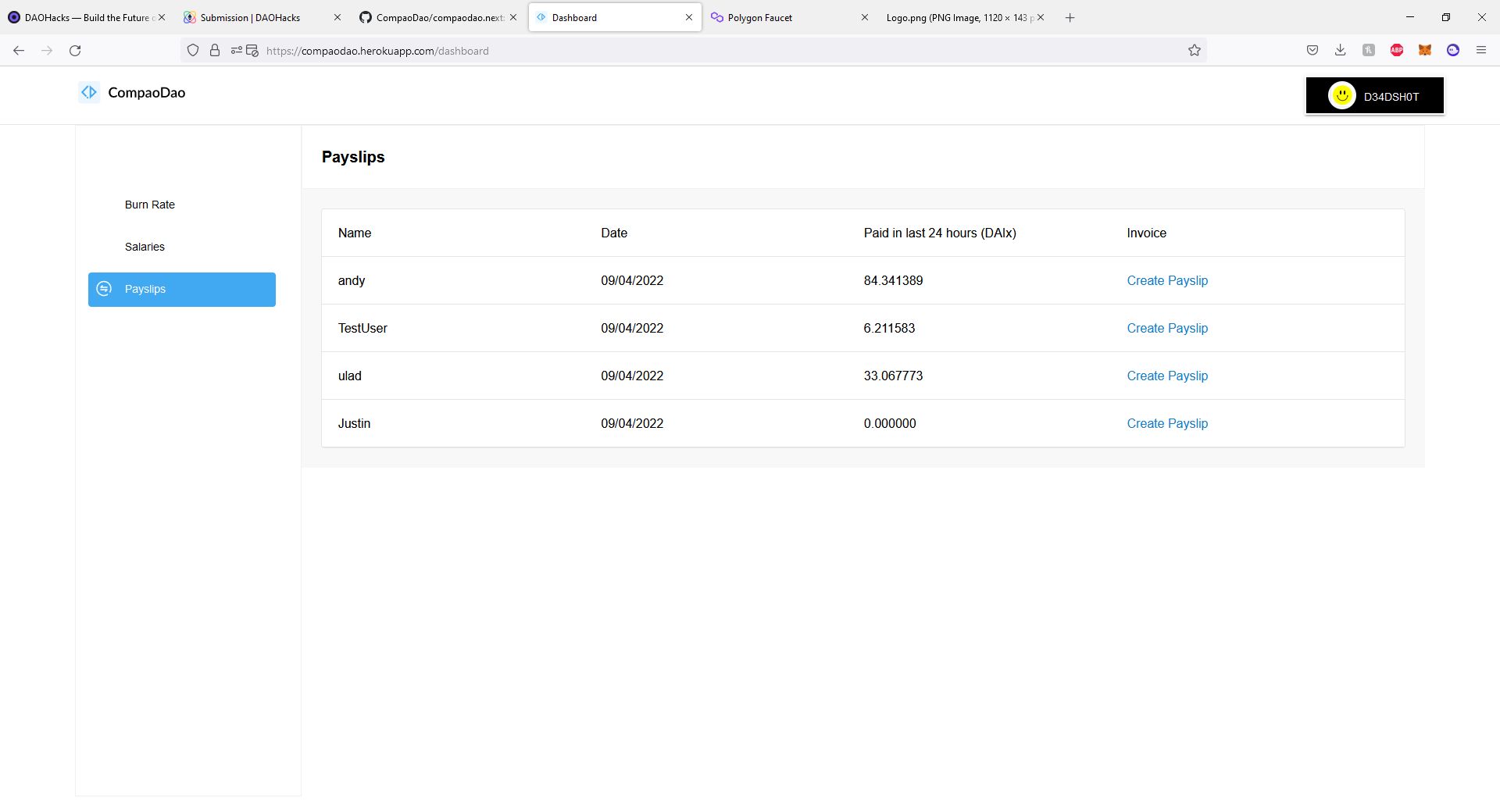This screenshot has height=812, width=1500.
Task: Click the Justin name cell
Action: point(354,423)
